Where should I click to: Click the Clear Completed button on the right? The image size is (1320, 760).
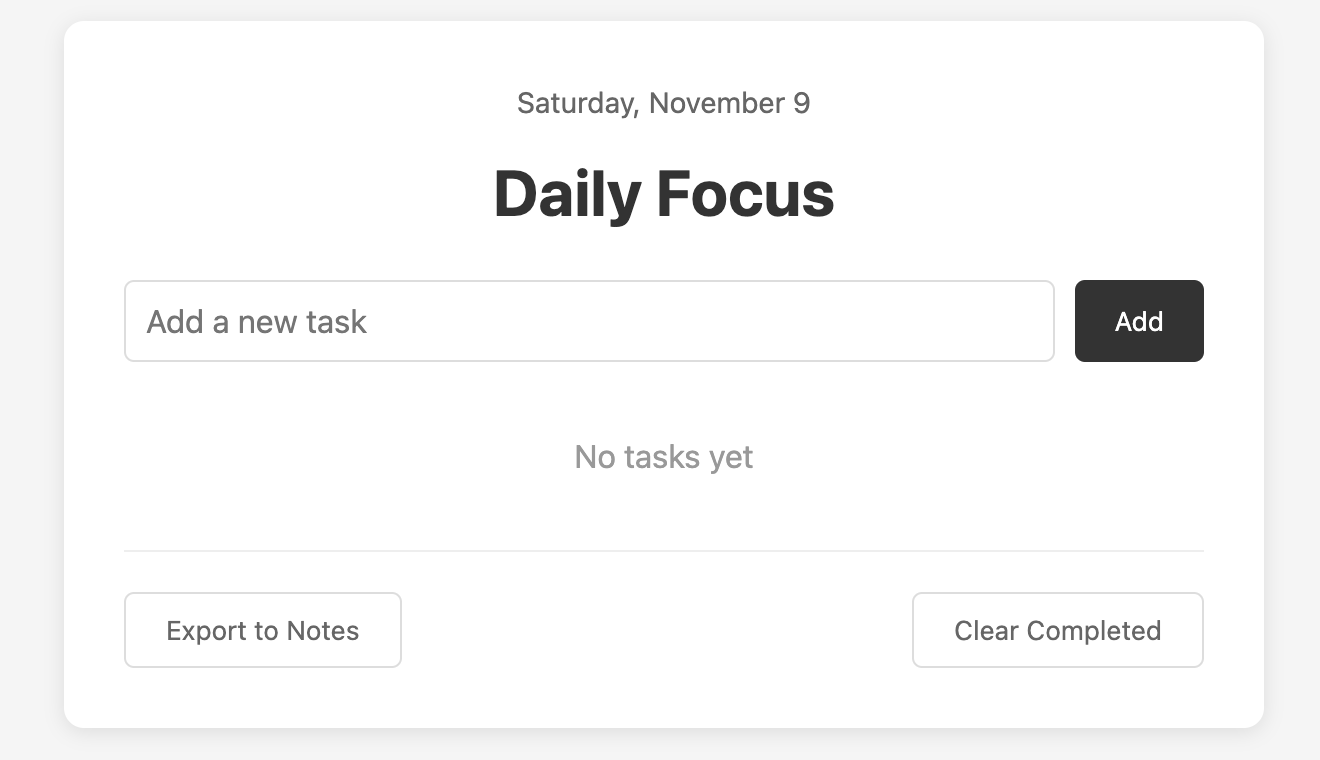pyautogui.click(x=1057, y=630)
